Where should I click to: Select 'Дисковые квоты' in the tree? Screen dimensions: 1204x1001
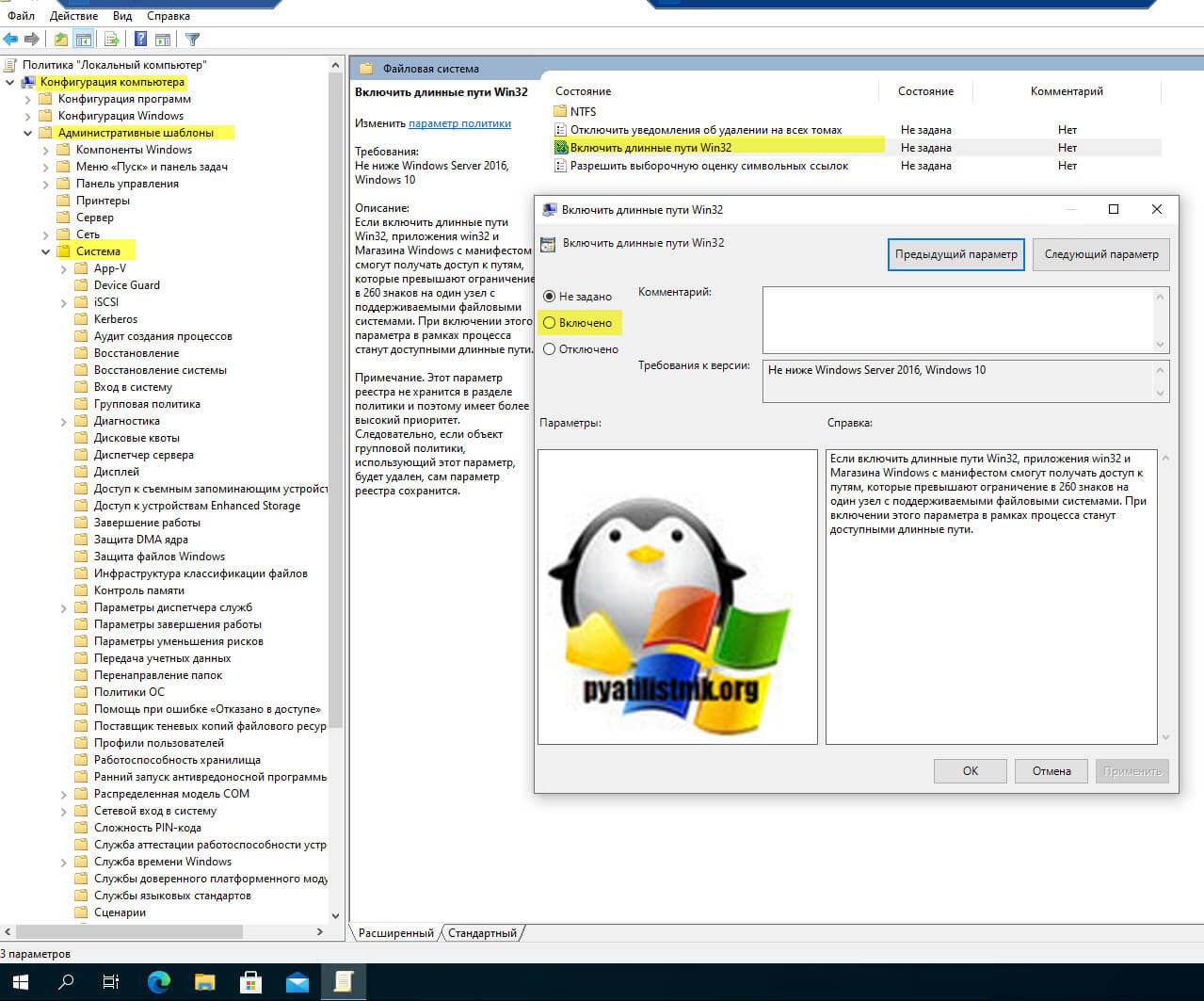[136, 438]
